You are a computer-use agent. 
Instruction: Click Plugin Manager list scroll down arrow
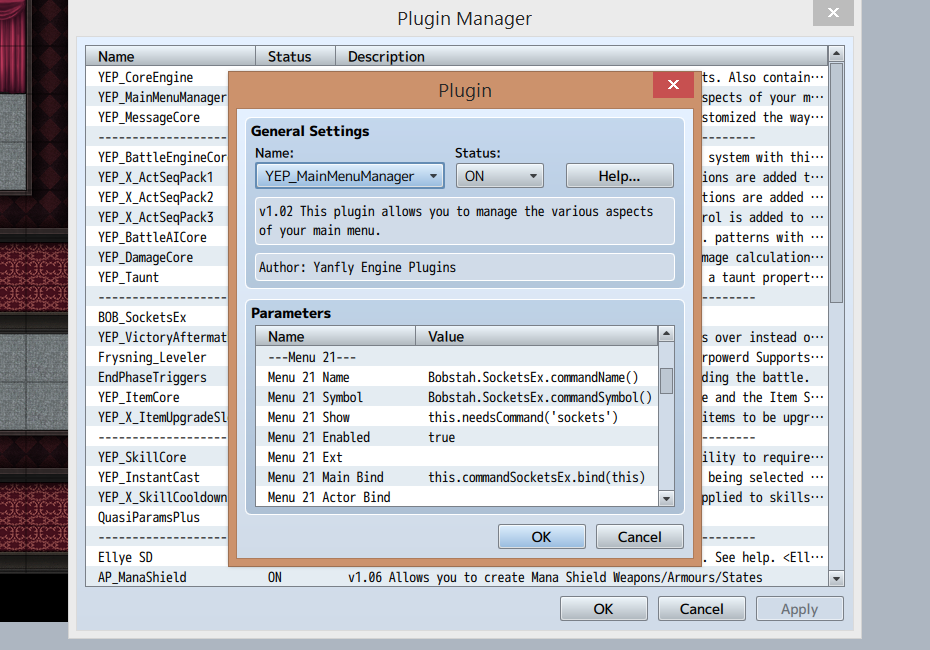(x=836, y=578)
